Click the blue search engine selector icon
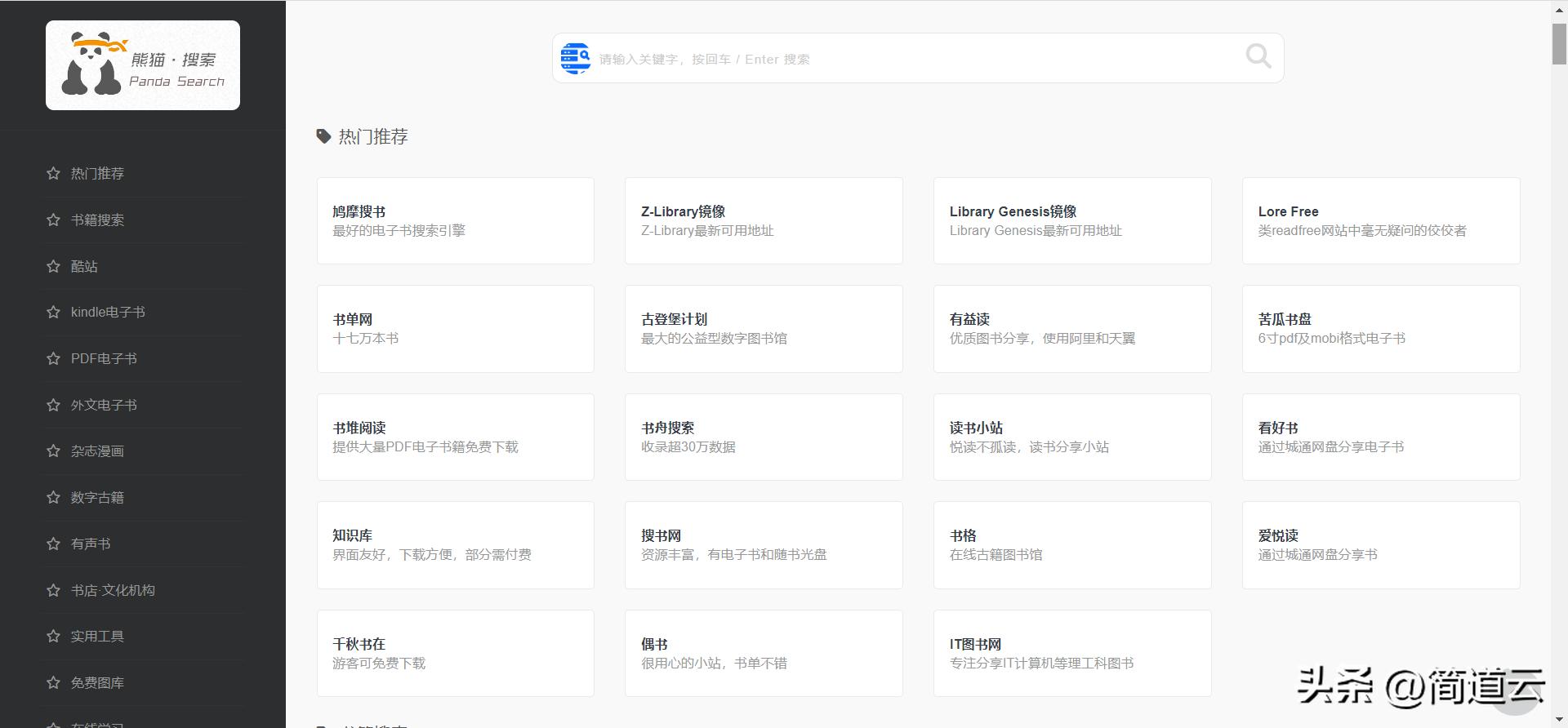The height and width of the screenshot is (728, 1568). (x=576, y=58)
